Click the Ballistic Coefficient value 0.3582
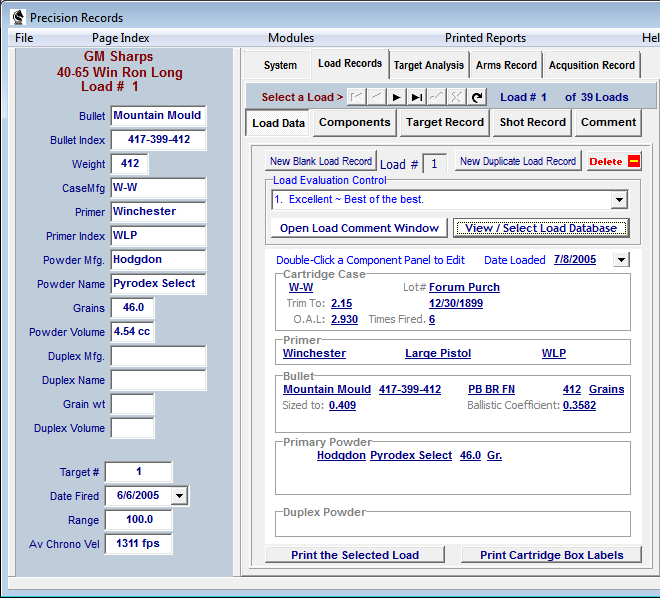The height and width of the screenshot is (598, 660). click(579, 405)
